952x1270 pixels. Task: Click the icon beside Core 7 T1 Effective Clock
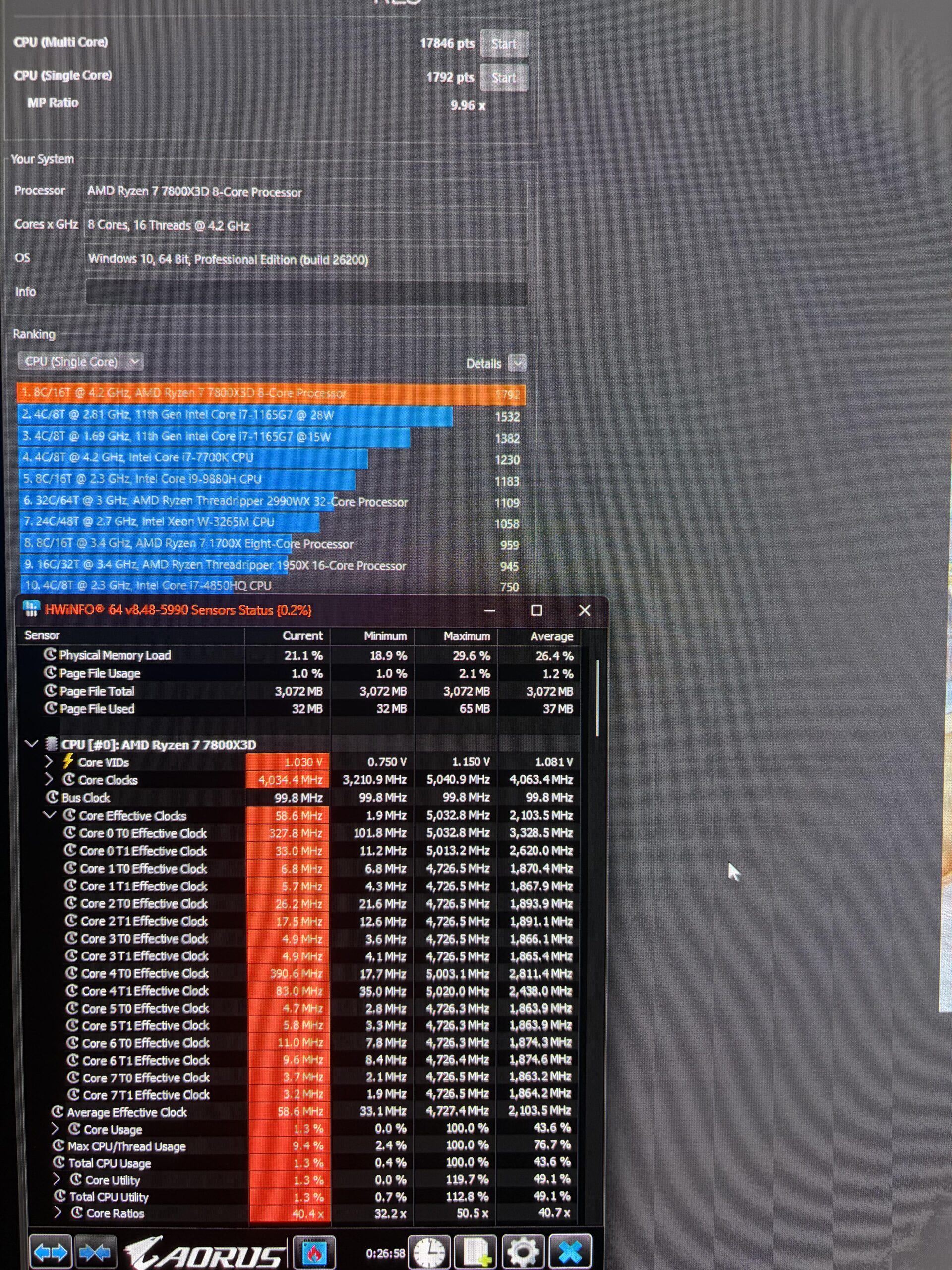pos(73,1094)
